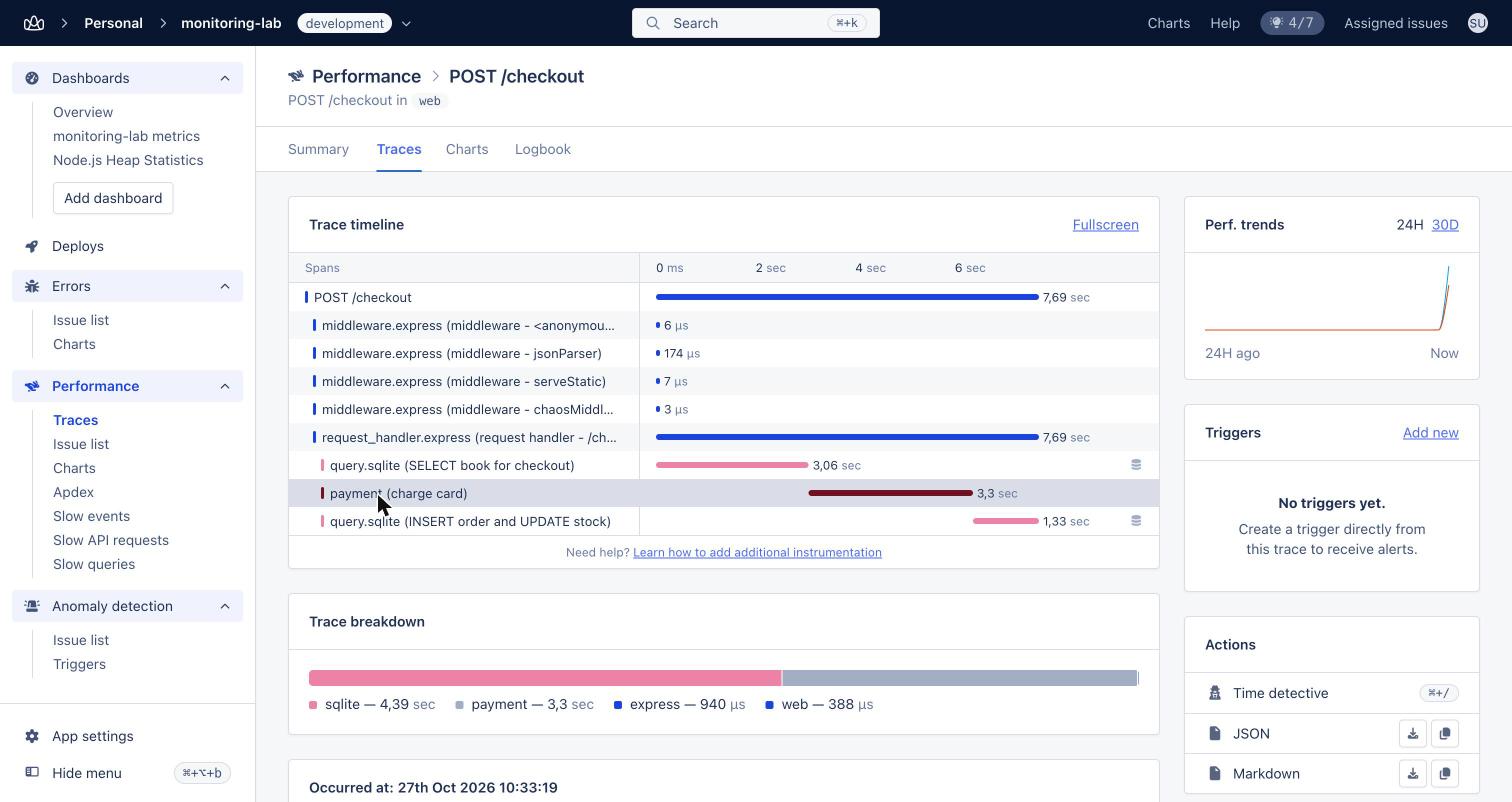The height and width of the screenshot is (802, 1512).
Task: Open the 4/7 lightbulb progress badge
Action: (1292, 23)
